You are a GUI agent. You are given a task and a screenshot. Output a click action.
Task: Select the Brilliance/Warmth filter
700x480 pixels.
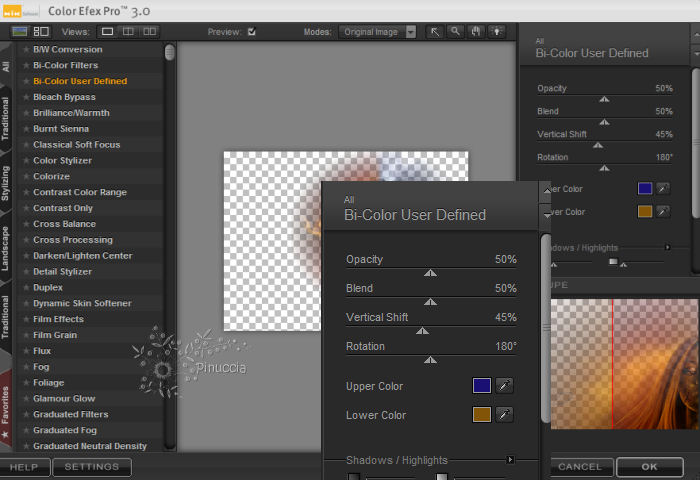pyautogui.click(x=71, y=113)
